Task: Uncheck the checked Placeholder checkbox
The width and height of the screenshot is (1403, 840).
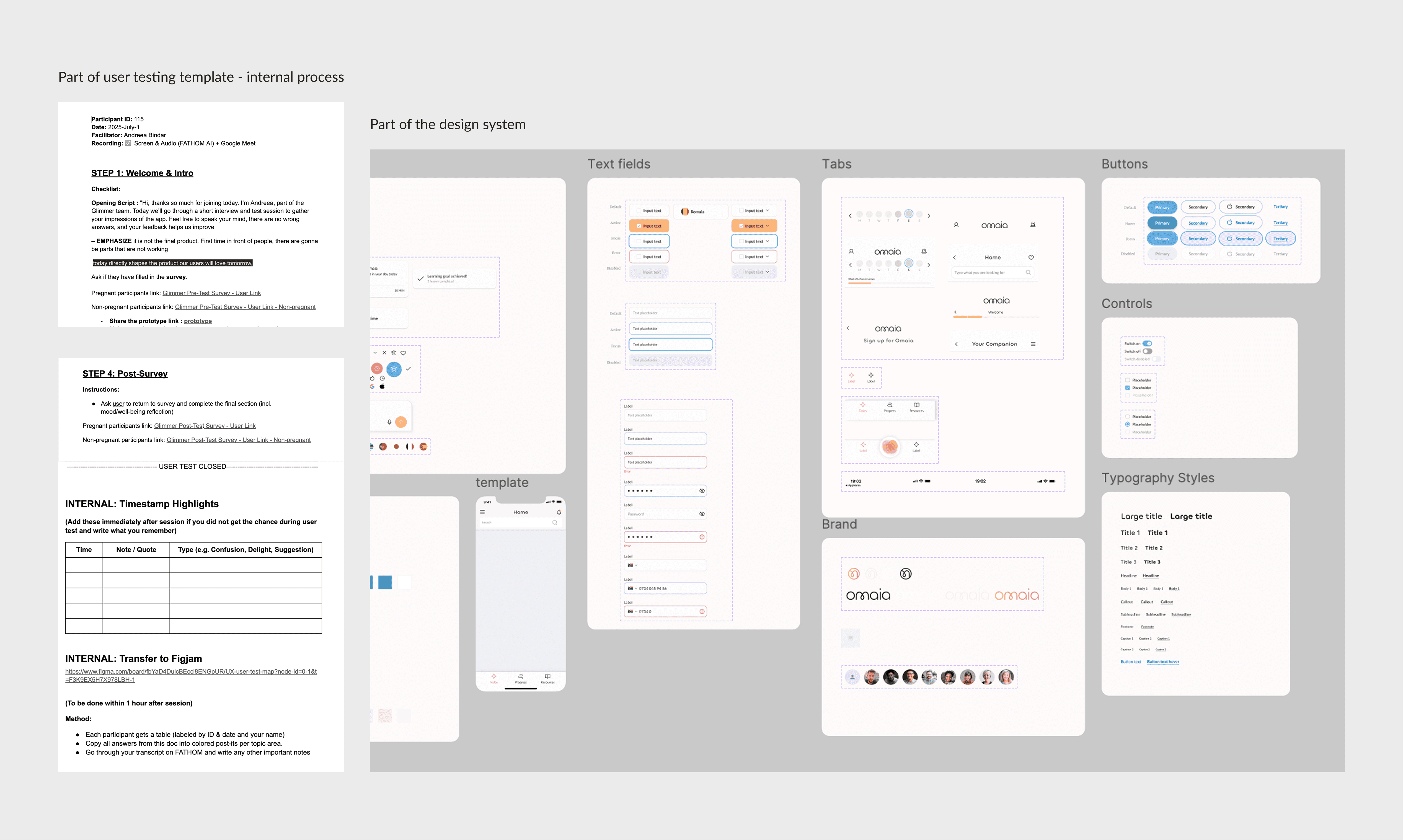Action: (1127, 388)
